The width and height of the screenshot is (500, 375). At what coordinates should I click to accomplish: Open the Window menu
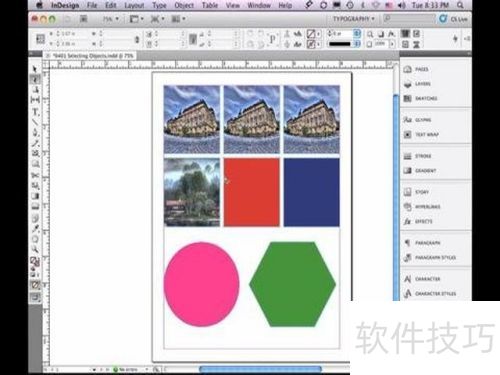coord(259,5)
